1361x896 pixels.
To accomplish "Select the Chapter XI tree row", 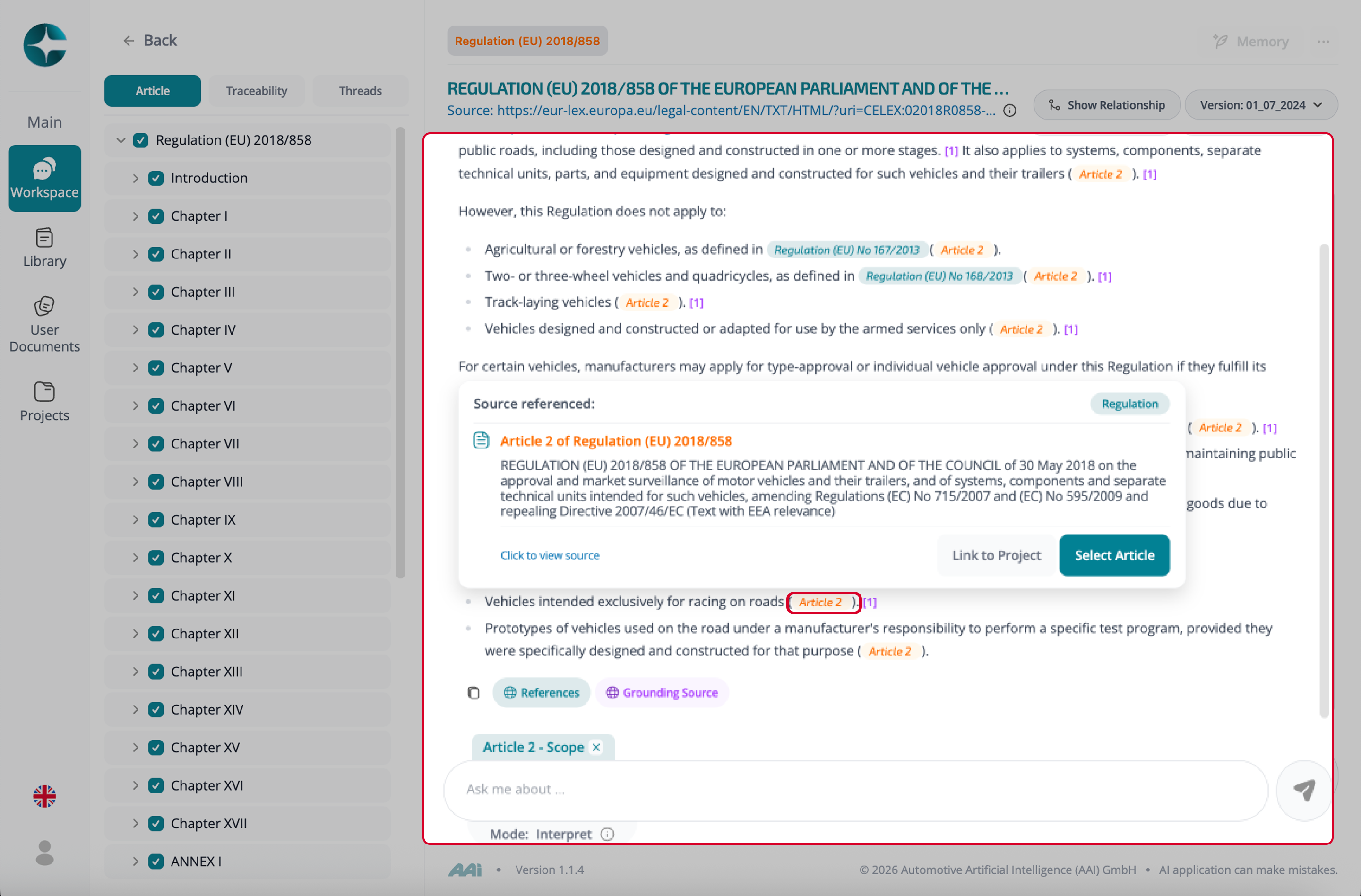I will (x=248, y=596).
